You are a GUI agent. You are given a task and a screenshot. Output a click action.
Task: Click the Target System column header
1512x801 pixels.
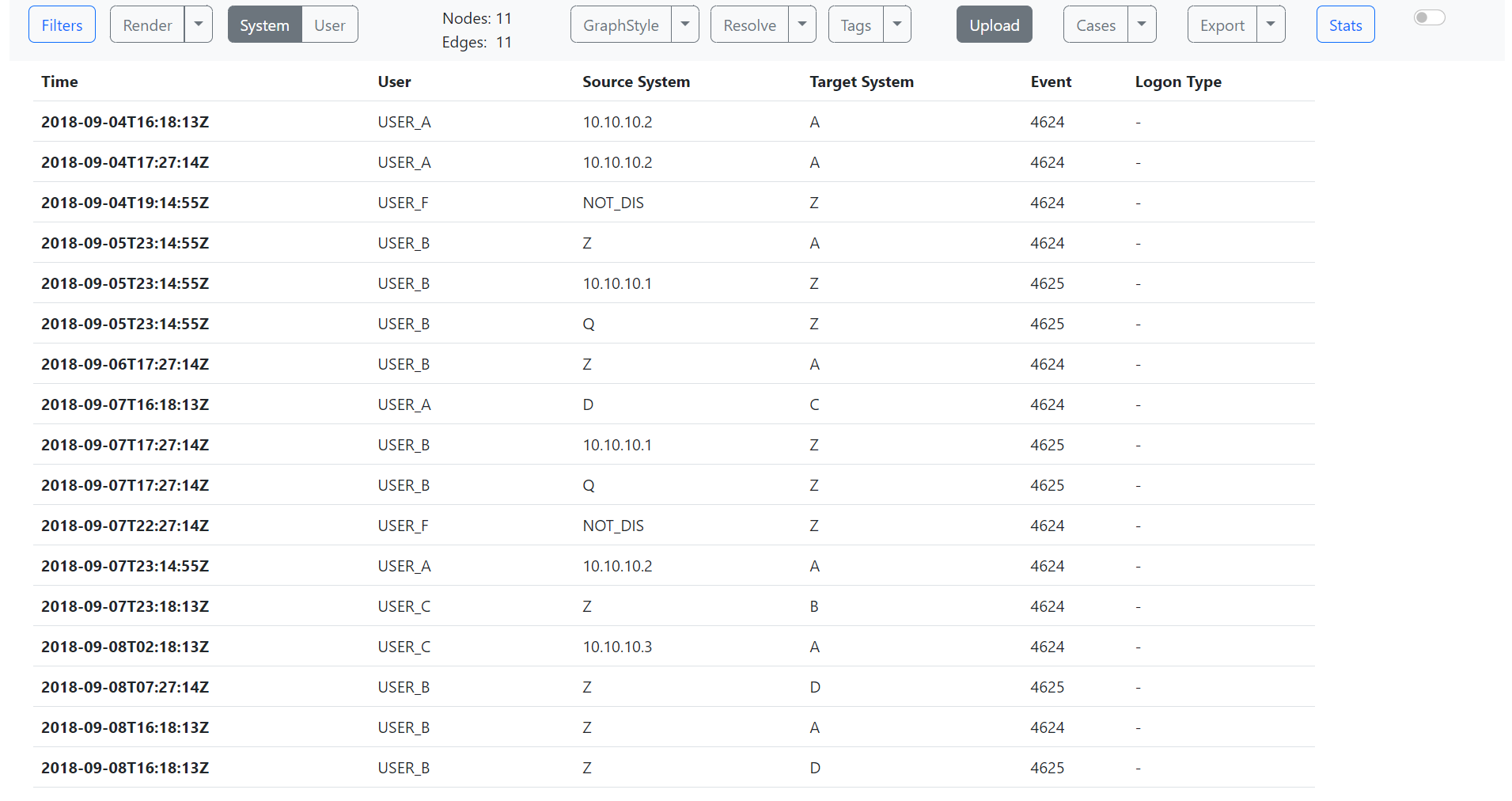[x=862, y=82]
